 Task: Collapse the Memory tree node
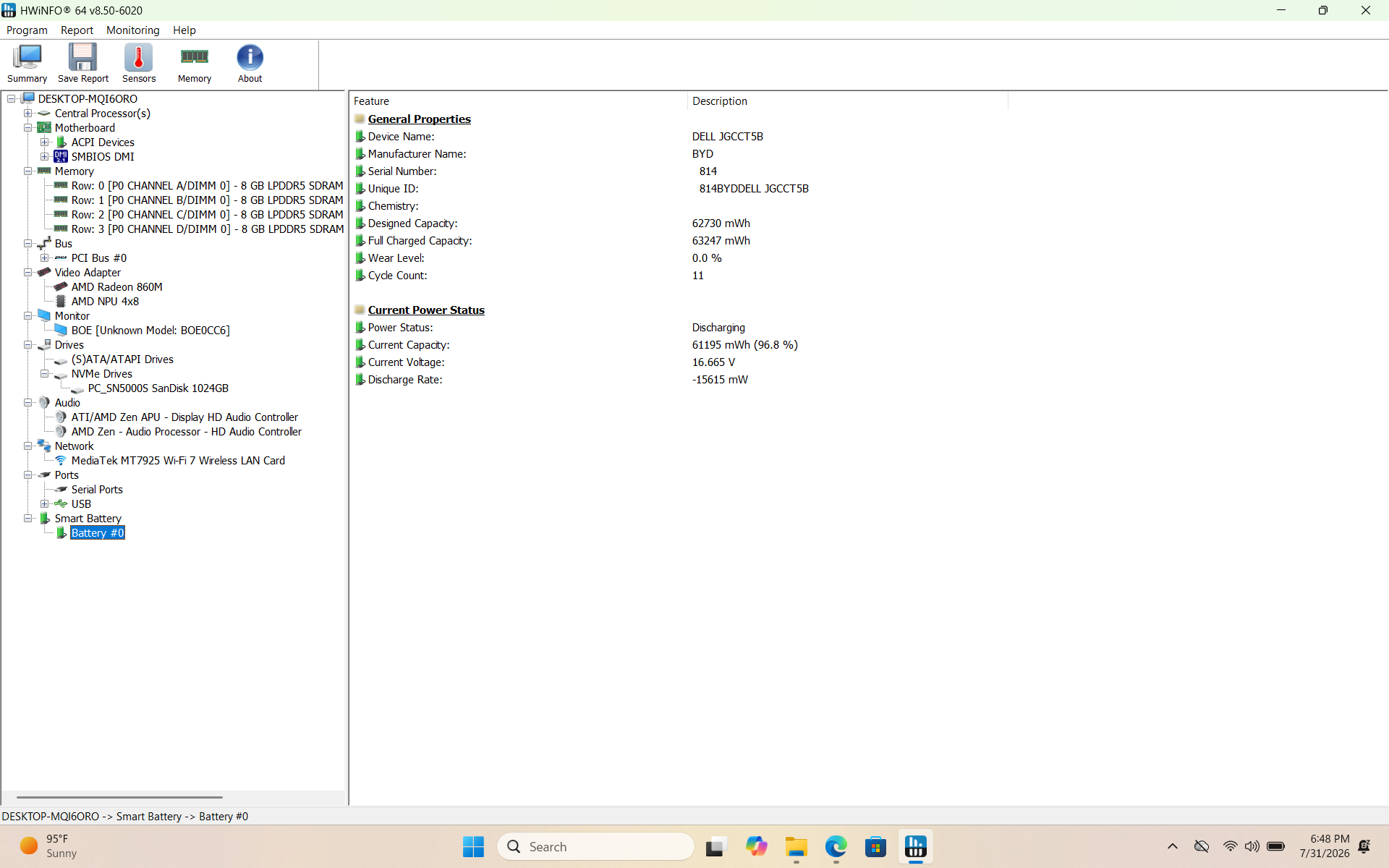pyautogui.click(x=27, y=171)
